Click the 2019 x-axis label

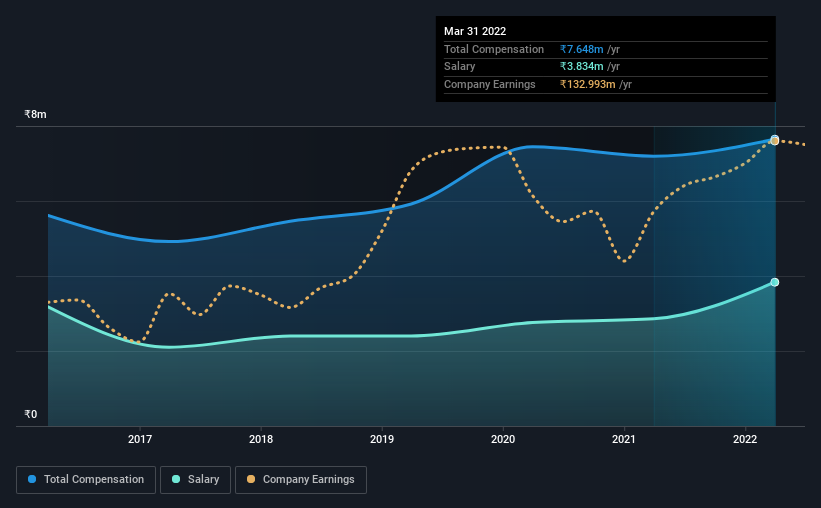pos(382,439)
